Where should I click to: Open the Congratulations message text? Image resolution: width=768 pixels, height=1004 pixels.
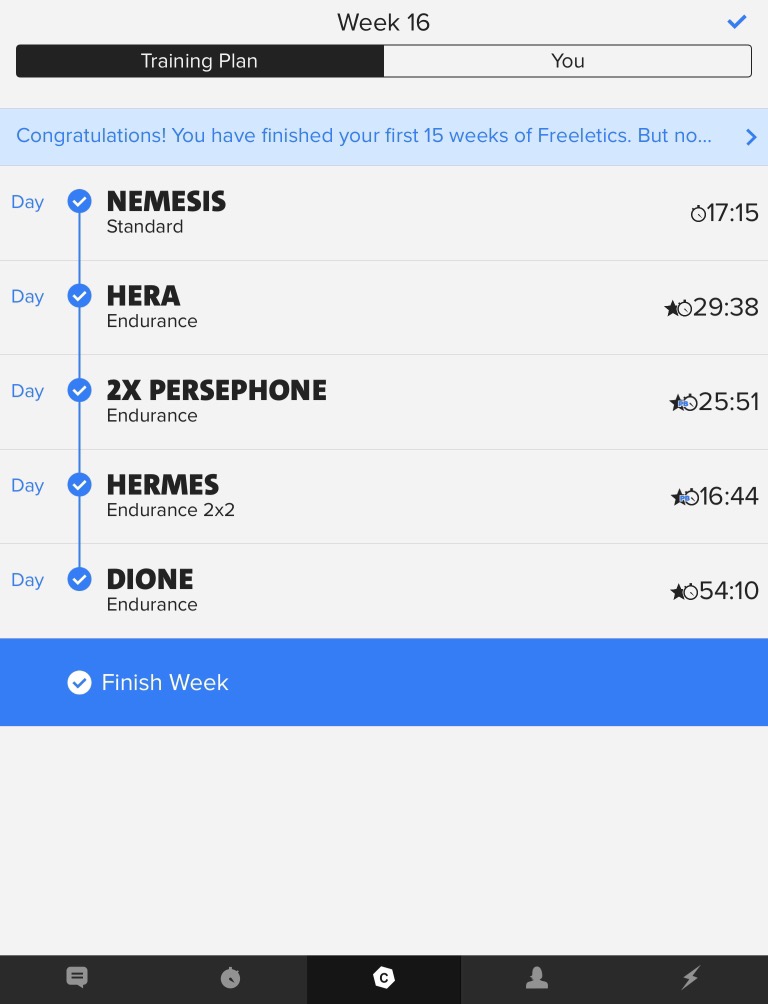pos(364,136)
